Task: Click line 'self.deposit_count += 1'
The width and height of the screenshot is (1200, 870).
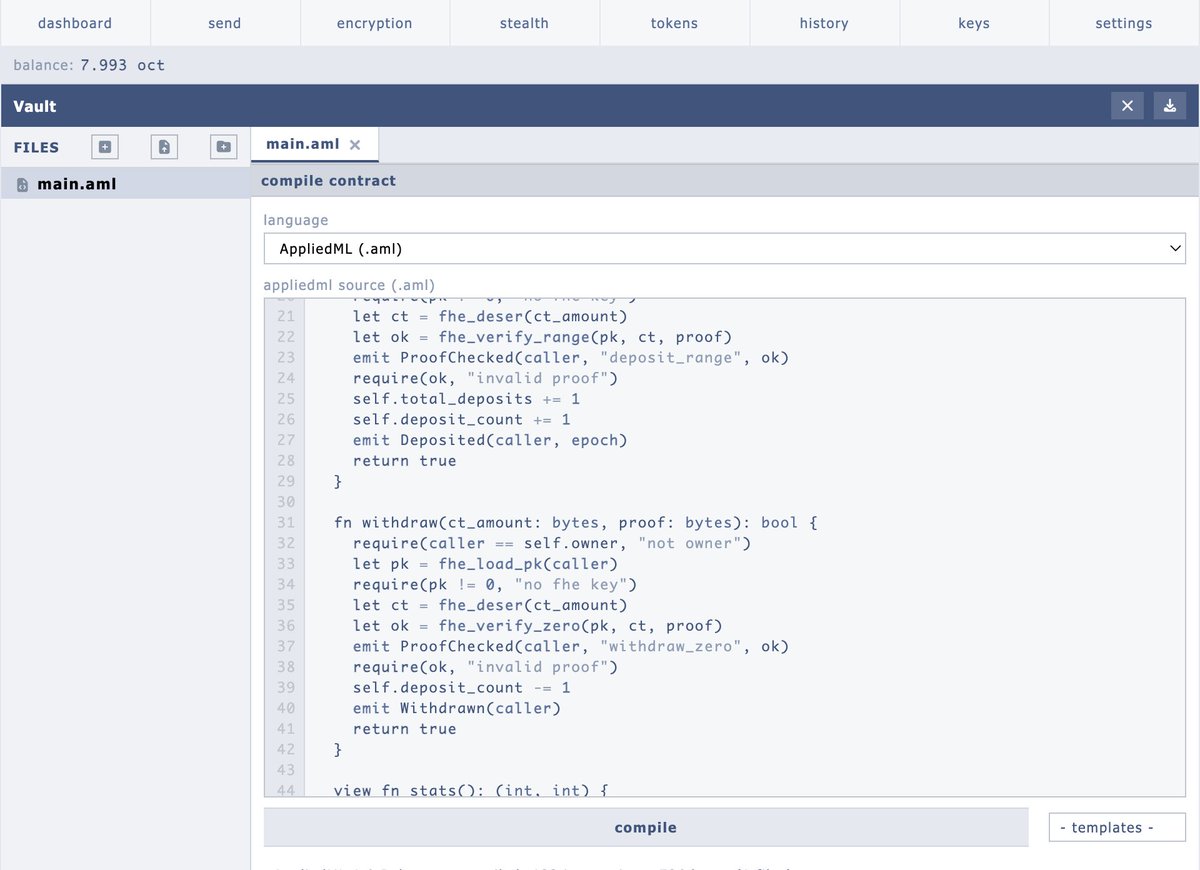Action: coord(462,420)
